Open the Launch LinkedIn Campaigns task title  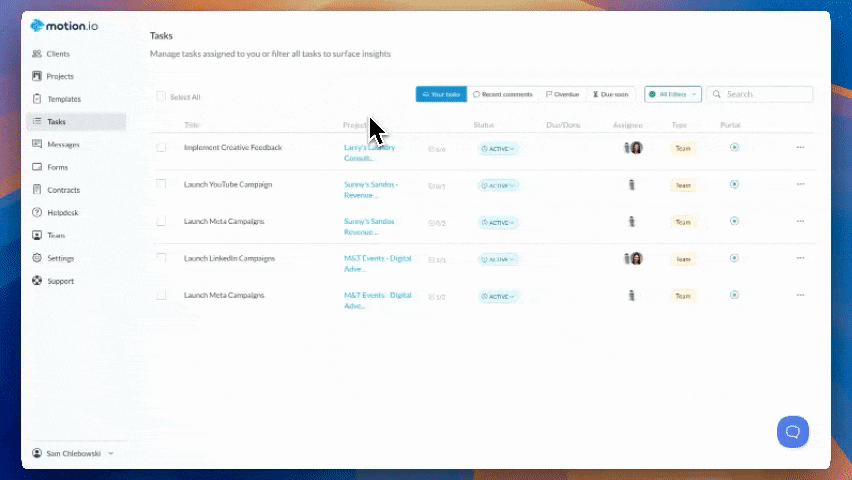tap(229, 258)
